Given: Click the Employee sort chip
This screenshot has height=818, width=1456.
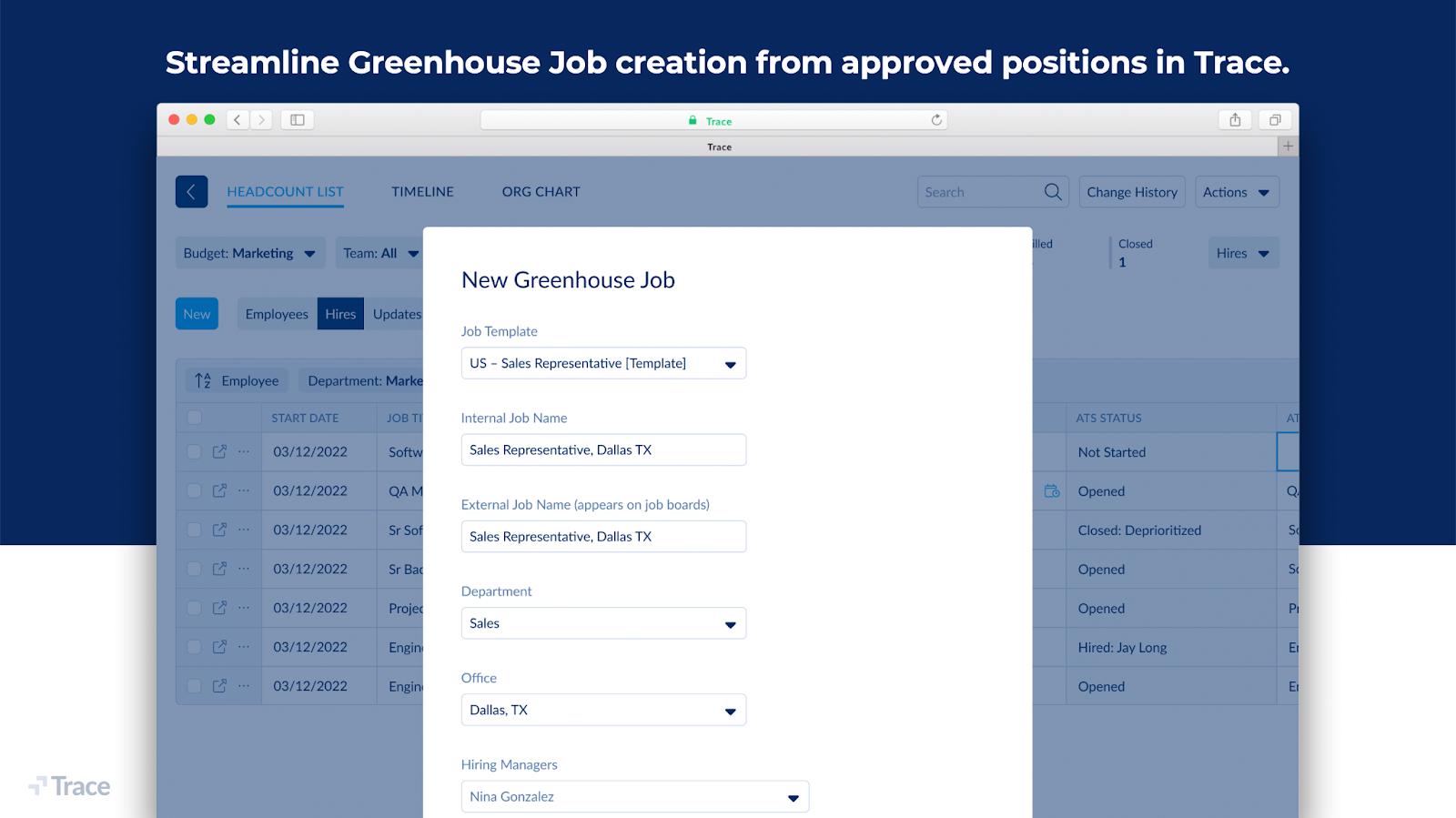Looking at the screenshot, I should tap(238, 380).
